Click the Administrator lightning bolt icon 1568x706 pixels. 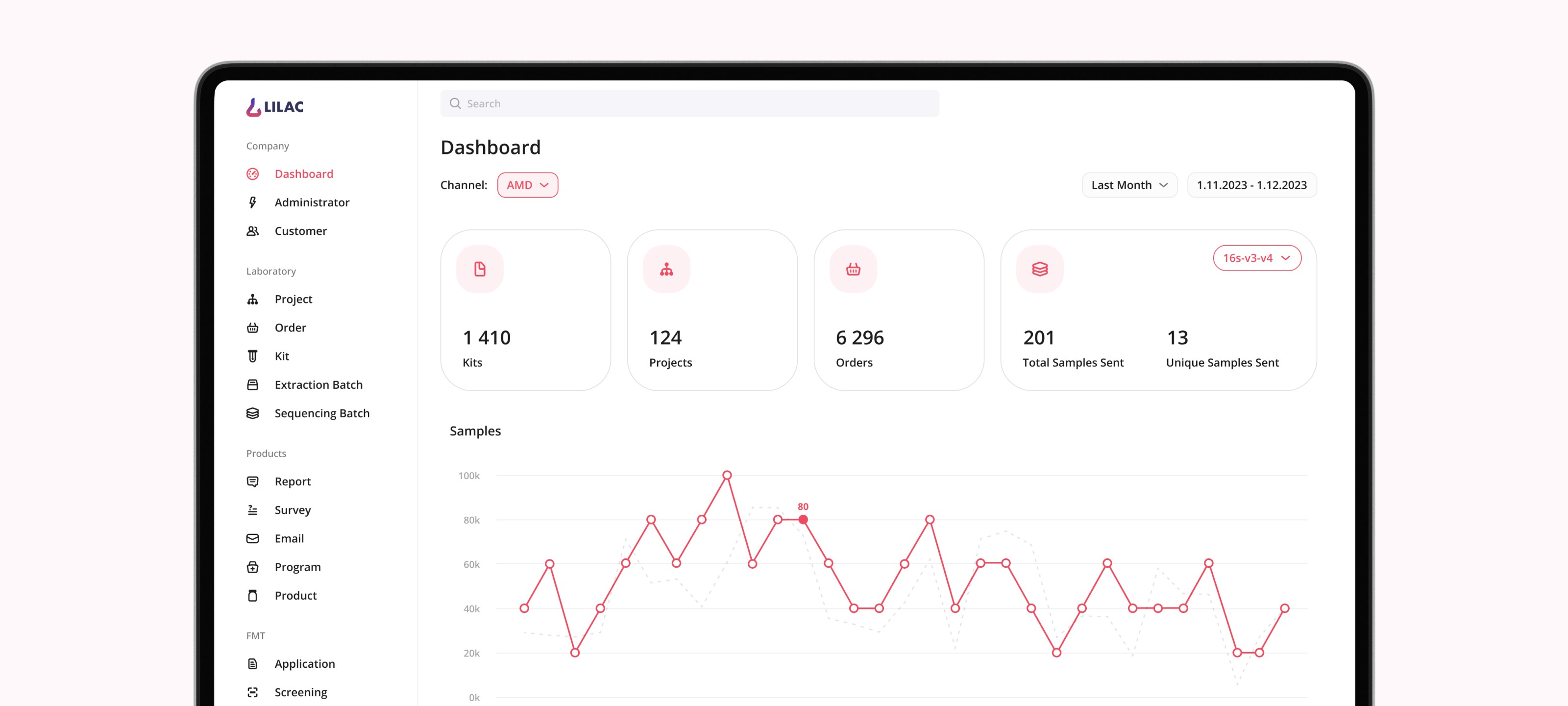253,202
